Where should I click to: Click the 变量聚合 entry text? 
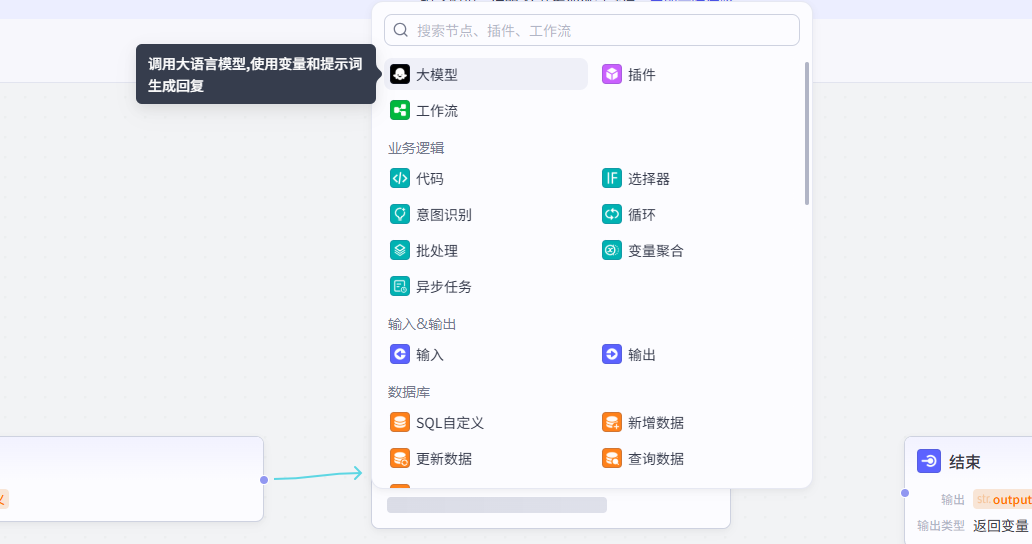click(656, 251)
